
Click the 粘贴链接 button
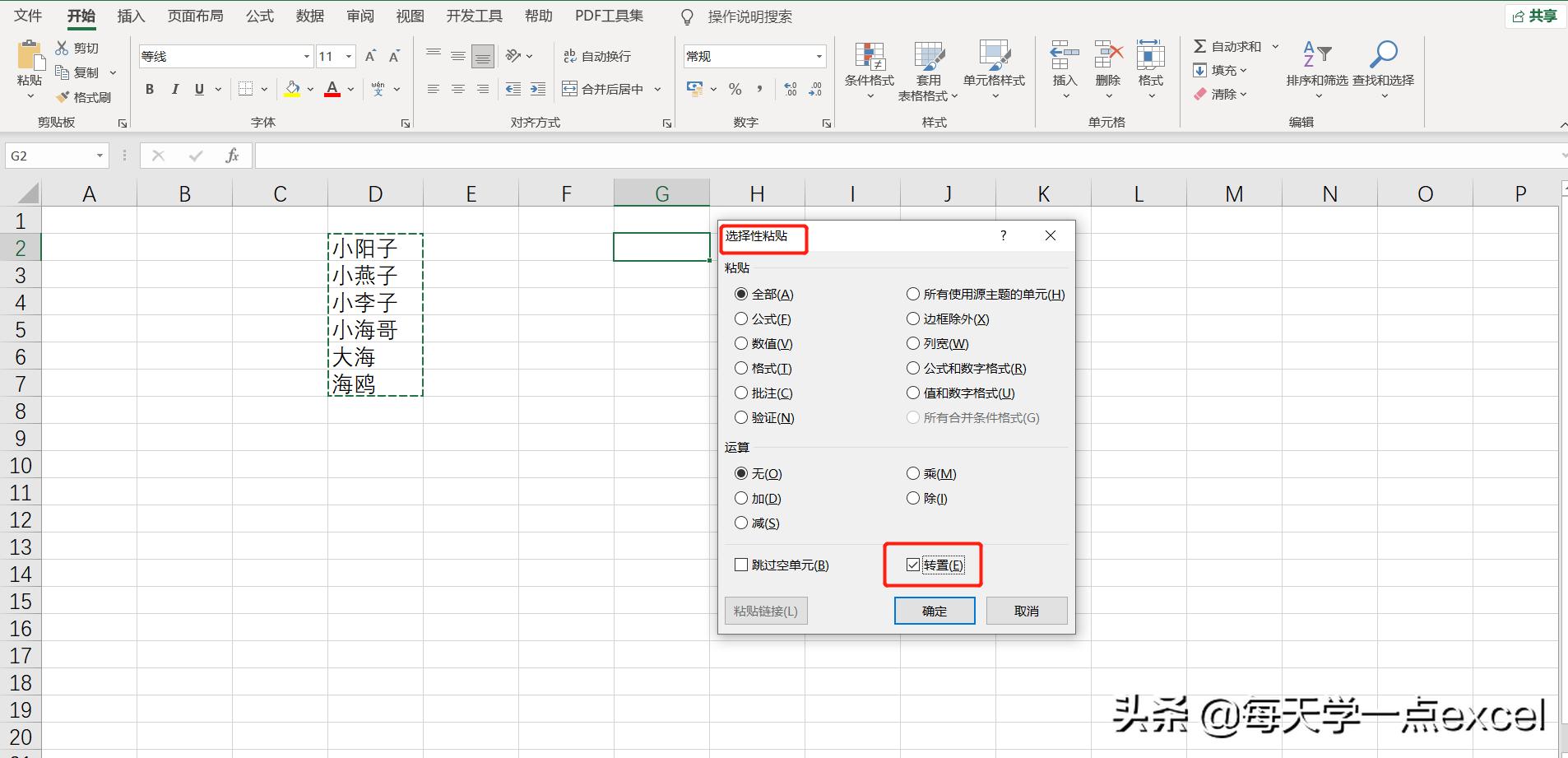(765, 610)
